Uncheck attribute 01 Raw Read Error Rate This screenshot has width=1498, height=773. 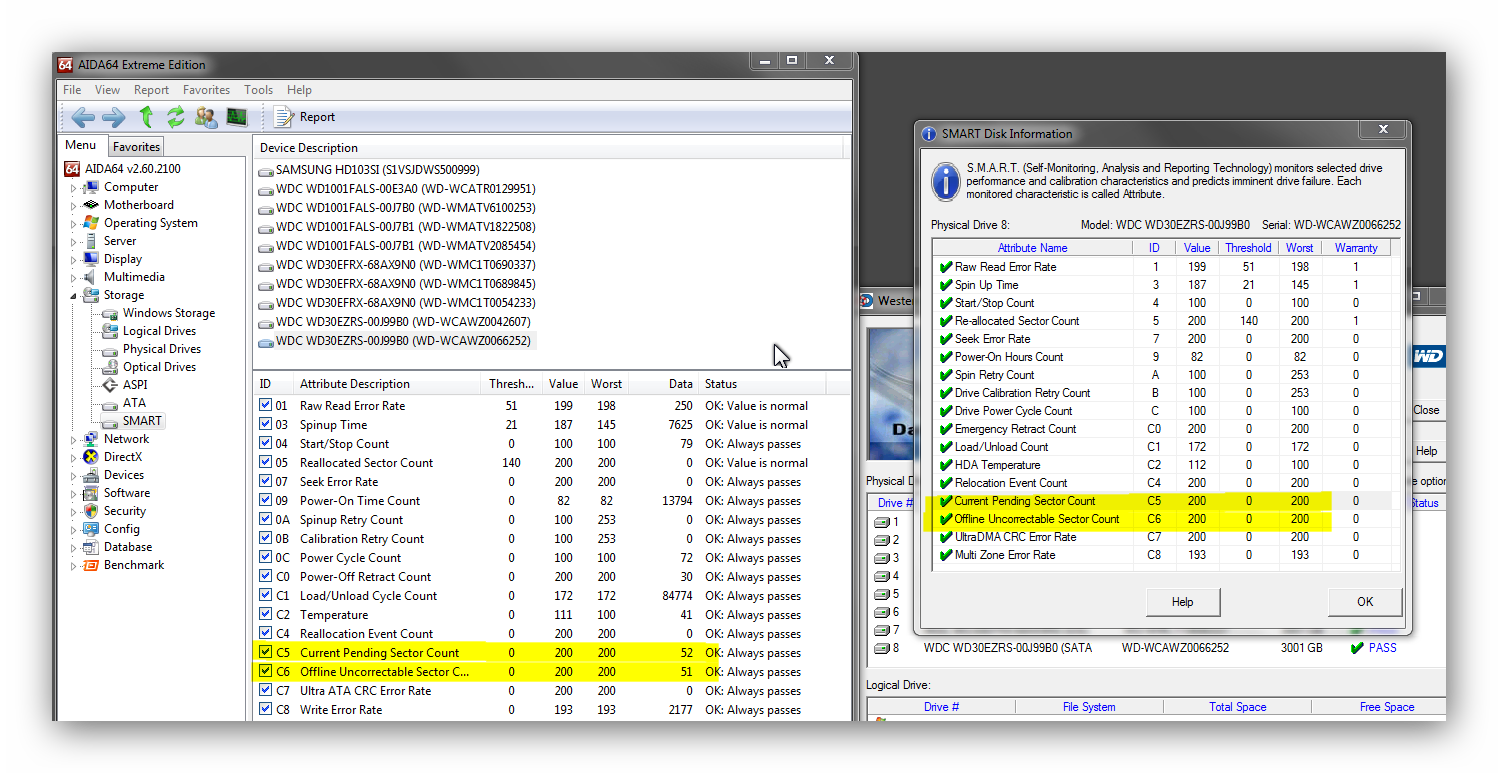(x=265, y=405)
